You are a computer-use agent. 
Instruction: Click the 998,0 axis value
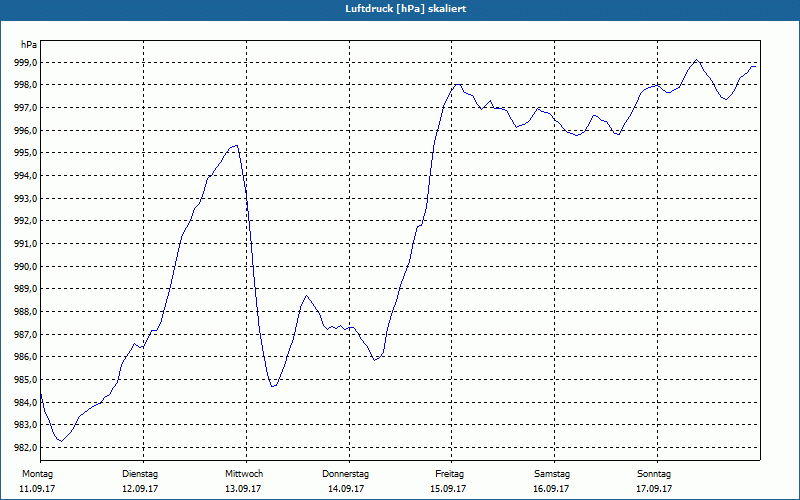click(x=28, y=85)
